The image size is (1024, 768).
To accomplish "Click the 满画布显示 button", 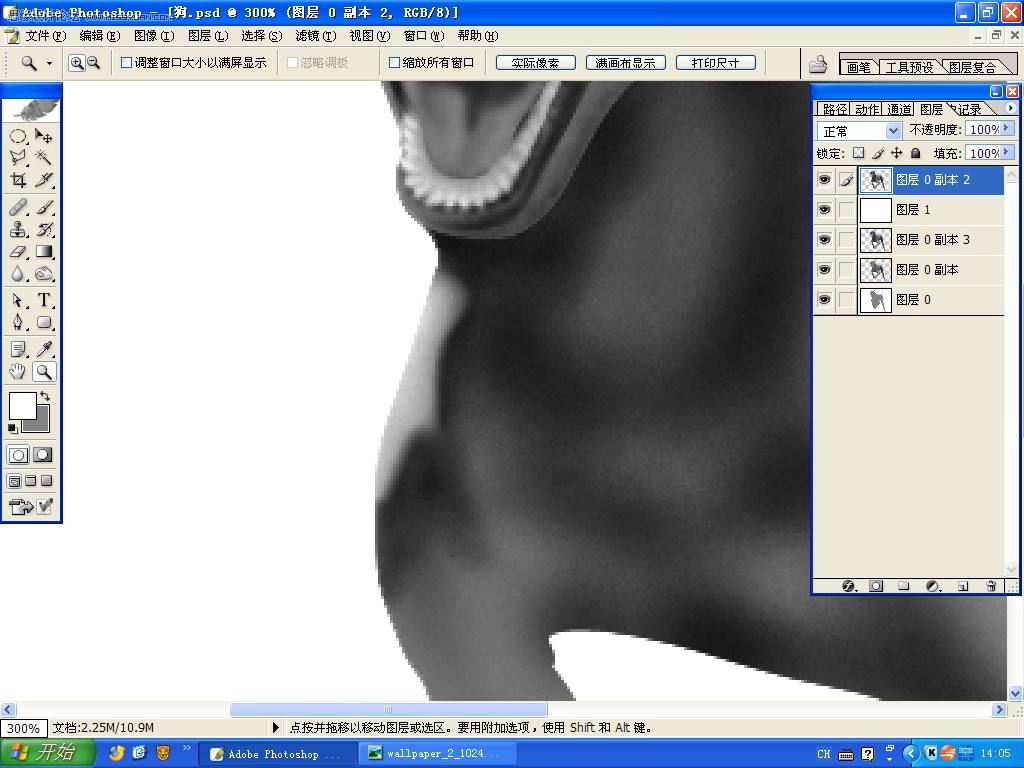I will 626,63.
